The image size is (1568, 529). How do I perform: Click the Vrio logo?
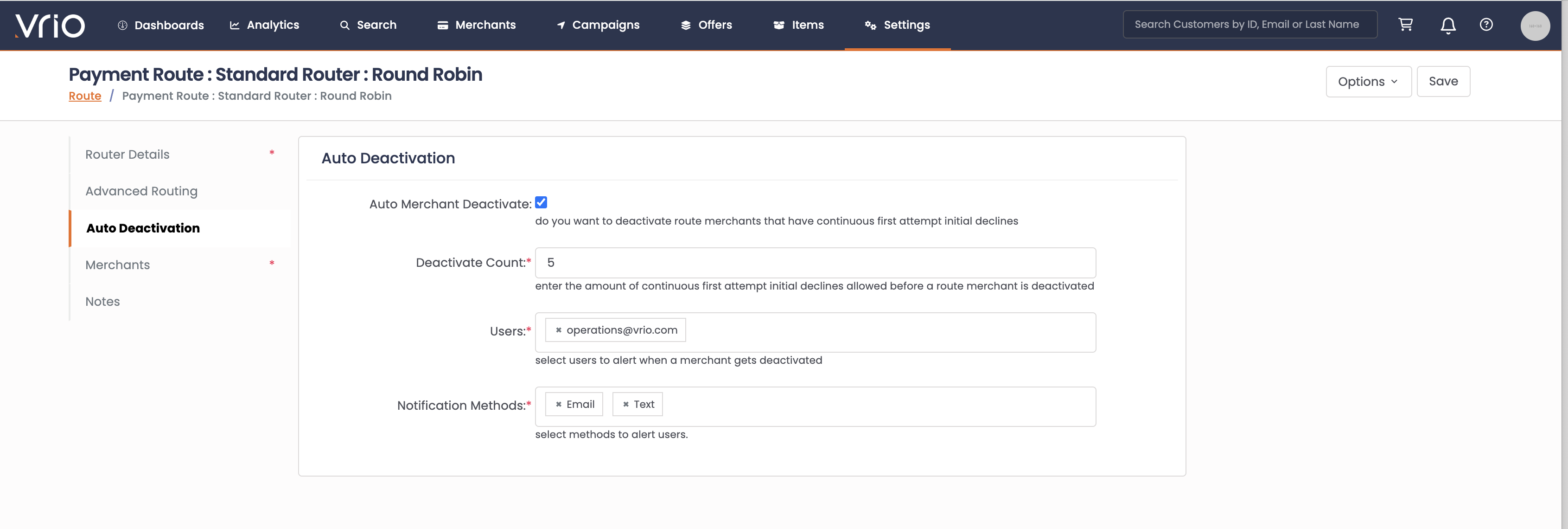(x=50, y=26)
